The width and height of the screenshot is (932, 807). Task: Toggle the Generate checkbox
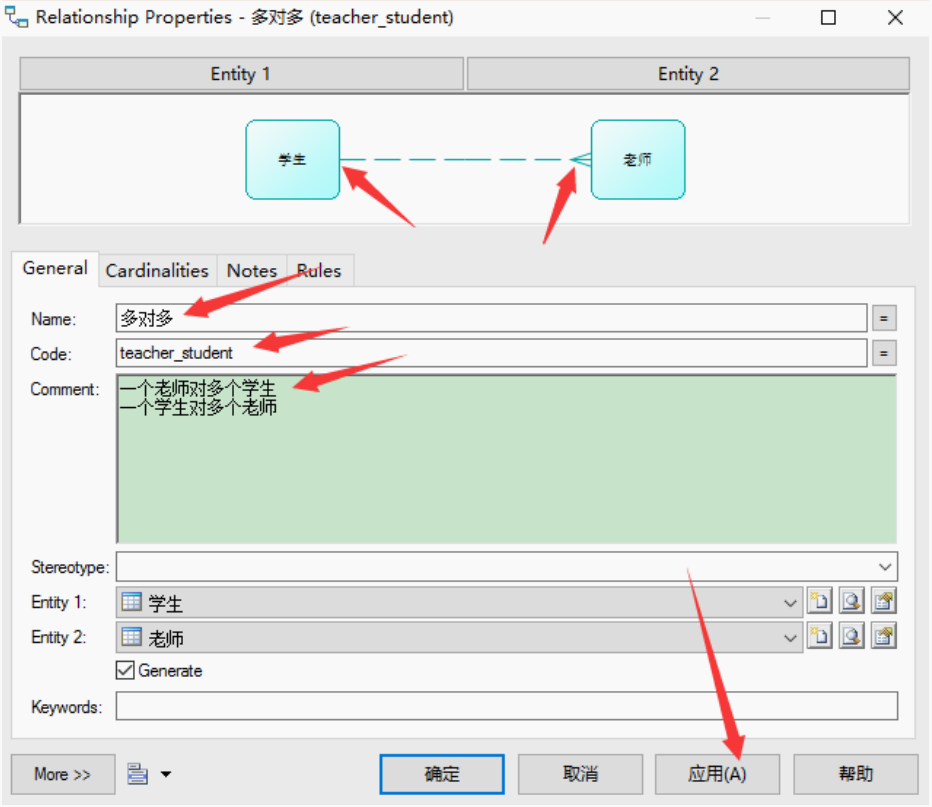pyautogui.click(x=125, y=670)
